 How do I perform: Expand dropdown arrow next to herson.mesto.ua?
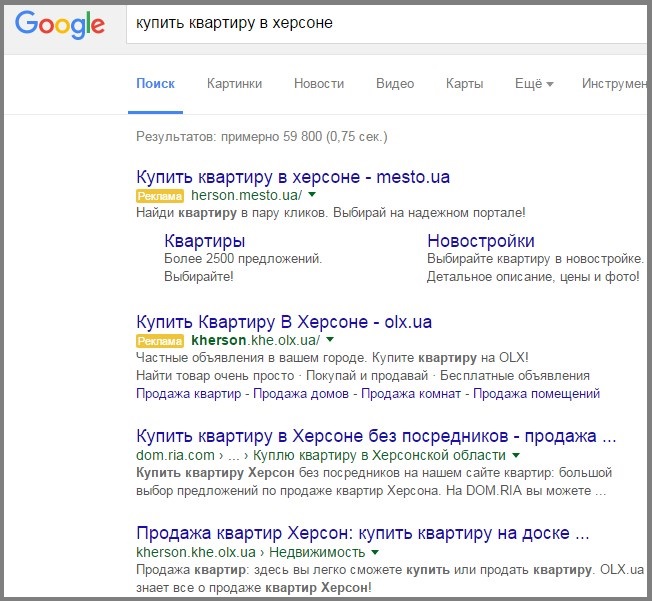pos(312,196)
